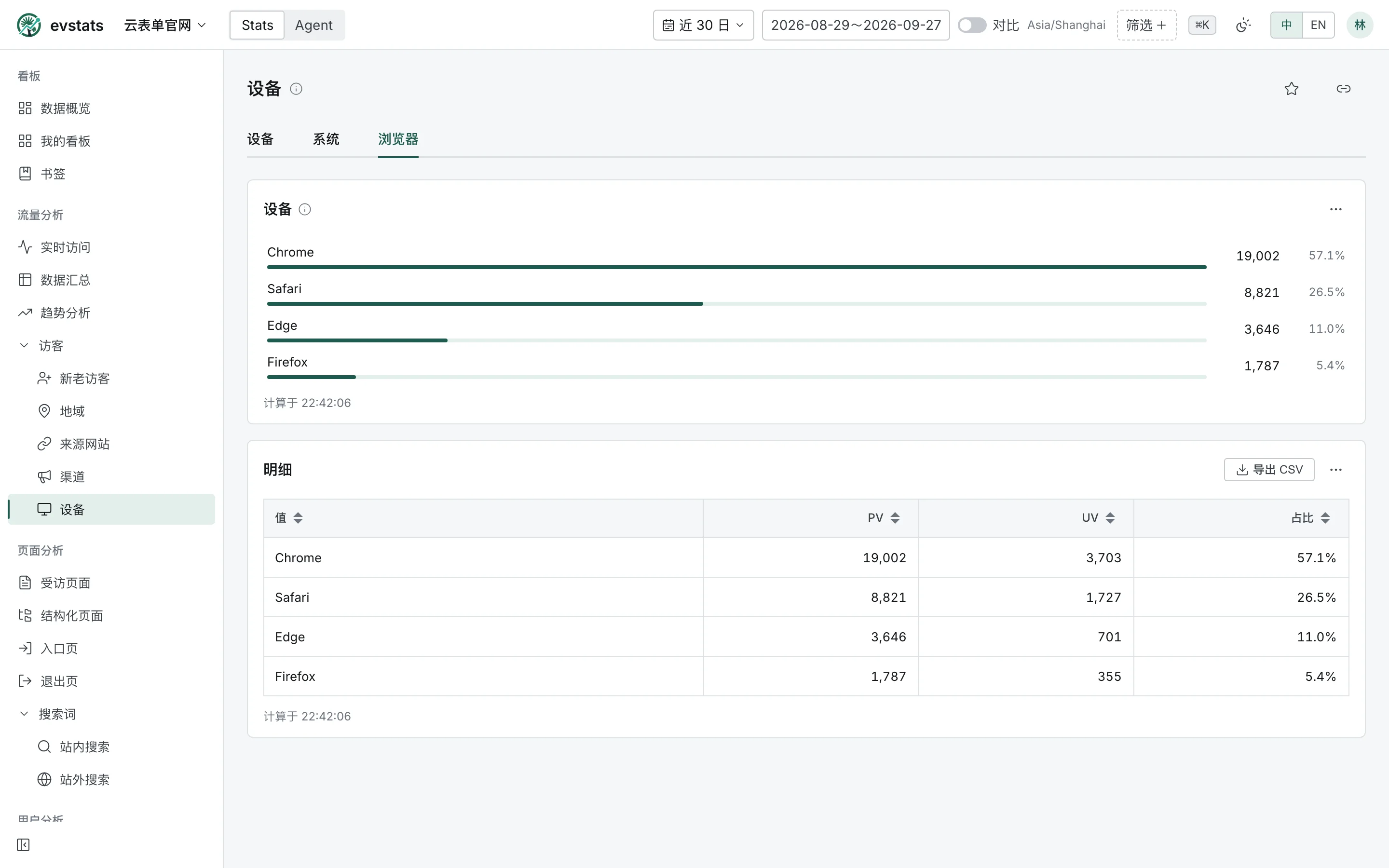Collapse the sidebar with bottom panel icon
The width and height of the screenshot is (1389, 868).
pyautogui.click(x=24, y=844)
